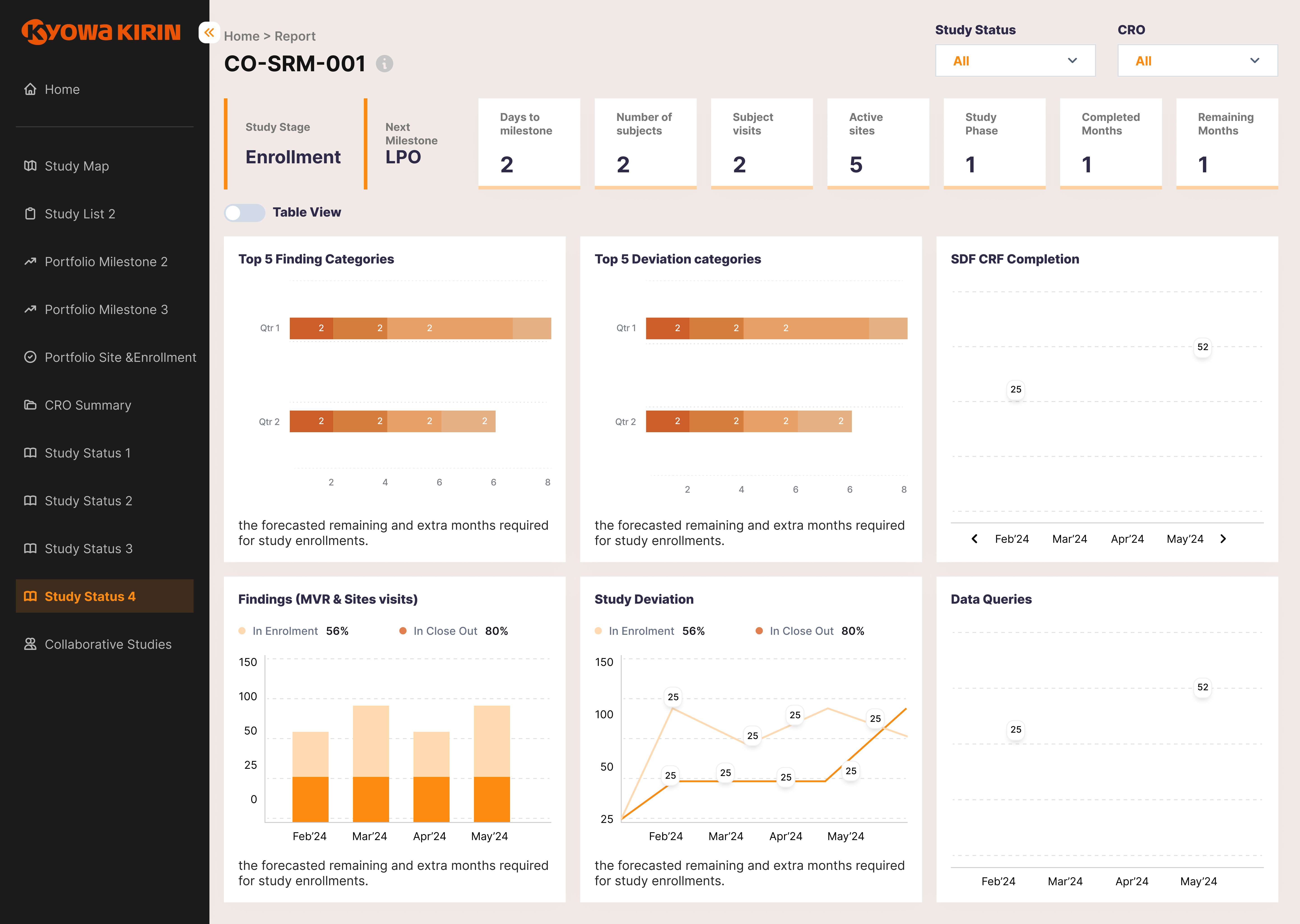Screen dimensions: 1300x924
Task: Click In Close Out legend swatch in Findings
Action: tap(403, 631)
